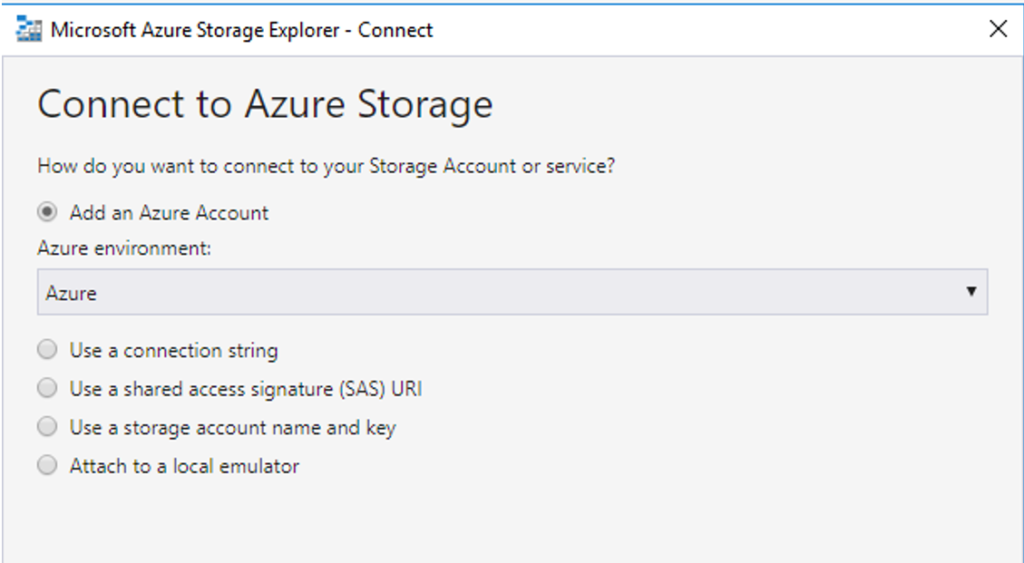This screenshot has height=563, width=1024.
Task: Close the Connect dialog window
Action: pos(998,29)
